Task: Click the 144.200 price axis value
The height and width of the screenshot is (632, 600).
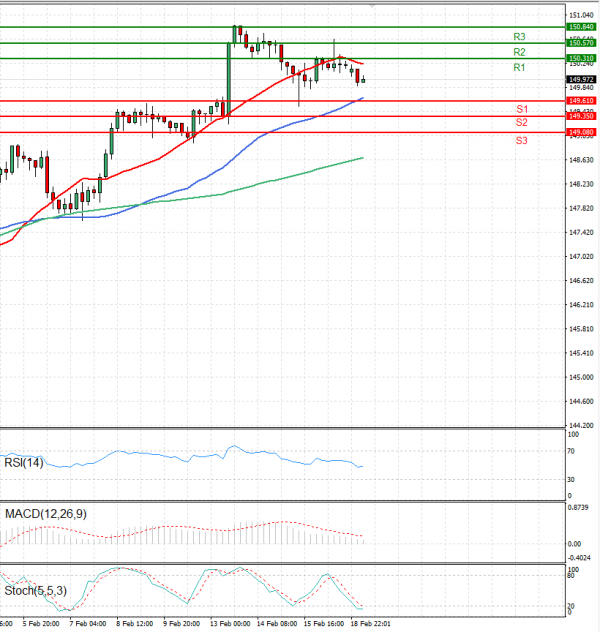Action: [581, 425]
